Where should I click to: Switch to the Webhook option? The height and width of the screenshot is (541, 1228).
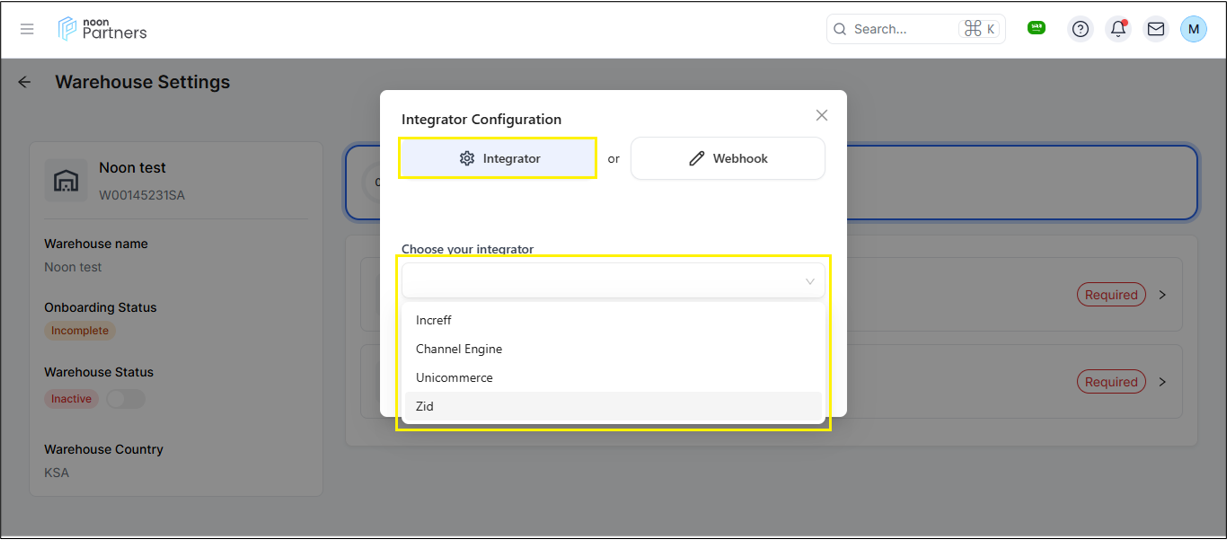click(x=727, y=158)
